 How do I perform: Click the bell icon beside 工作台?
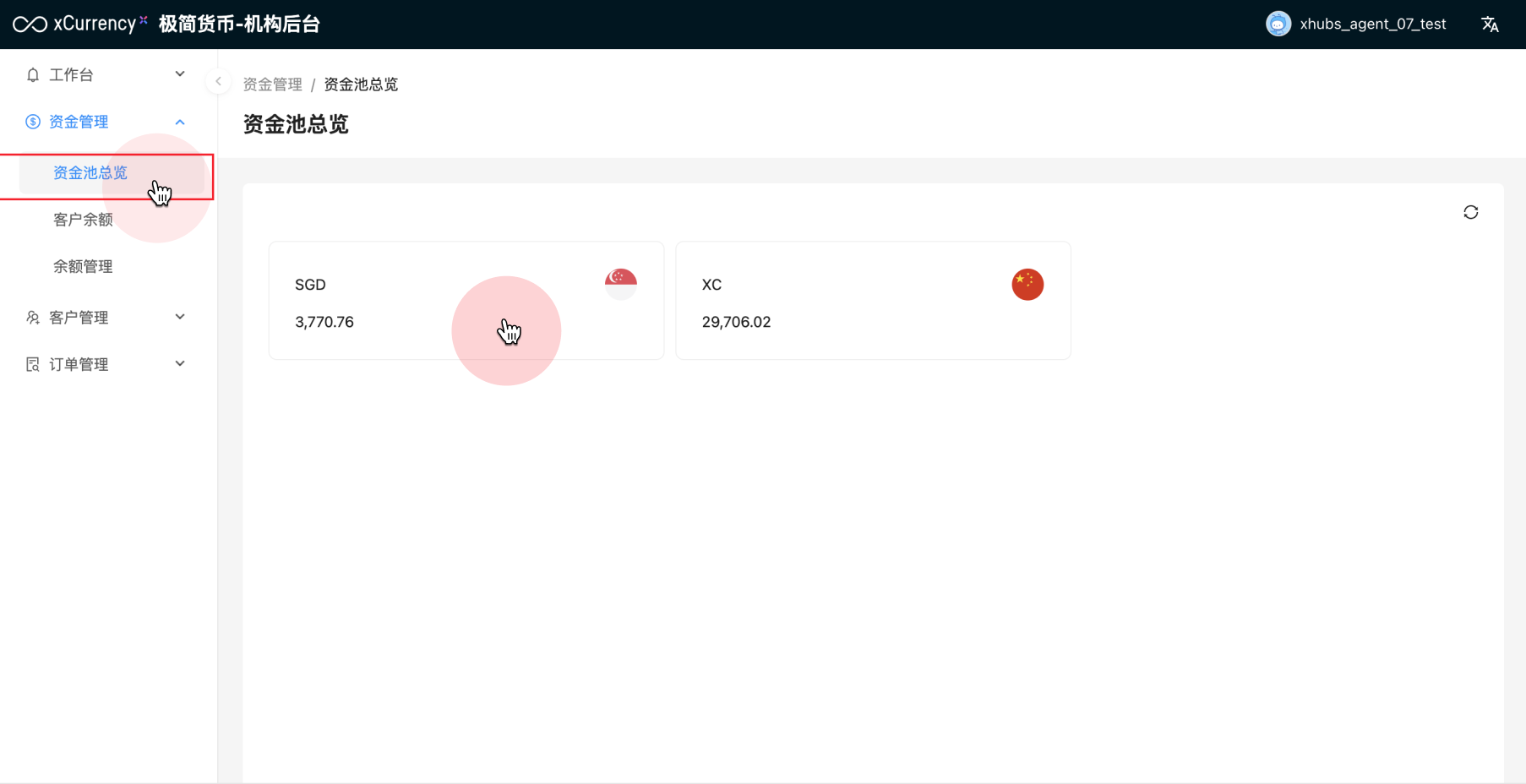(x=33, y=74)
